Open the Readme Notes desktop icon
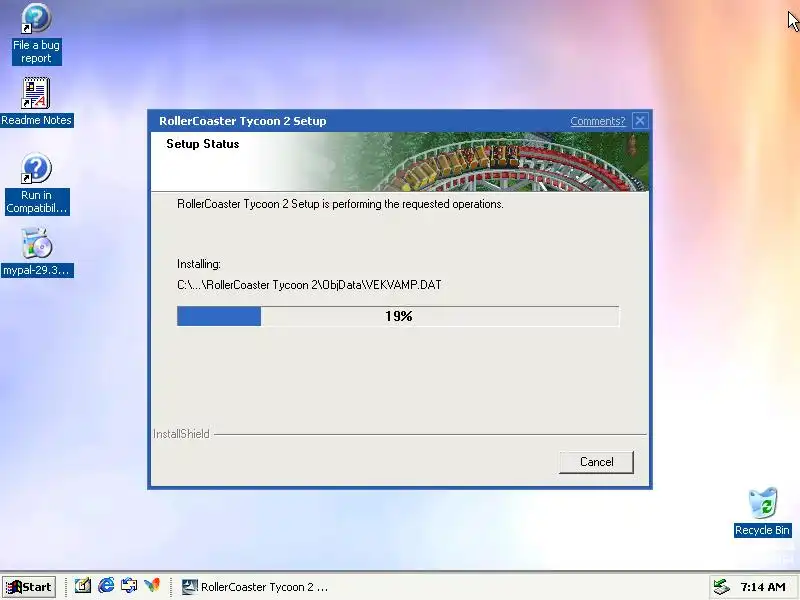Viewport: 800px width, 600px height. point(36,102)
